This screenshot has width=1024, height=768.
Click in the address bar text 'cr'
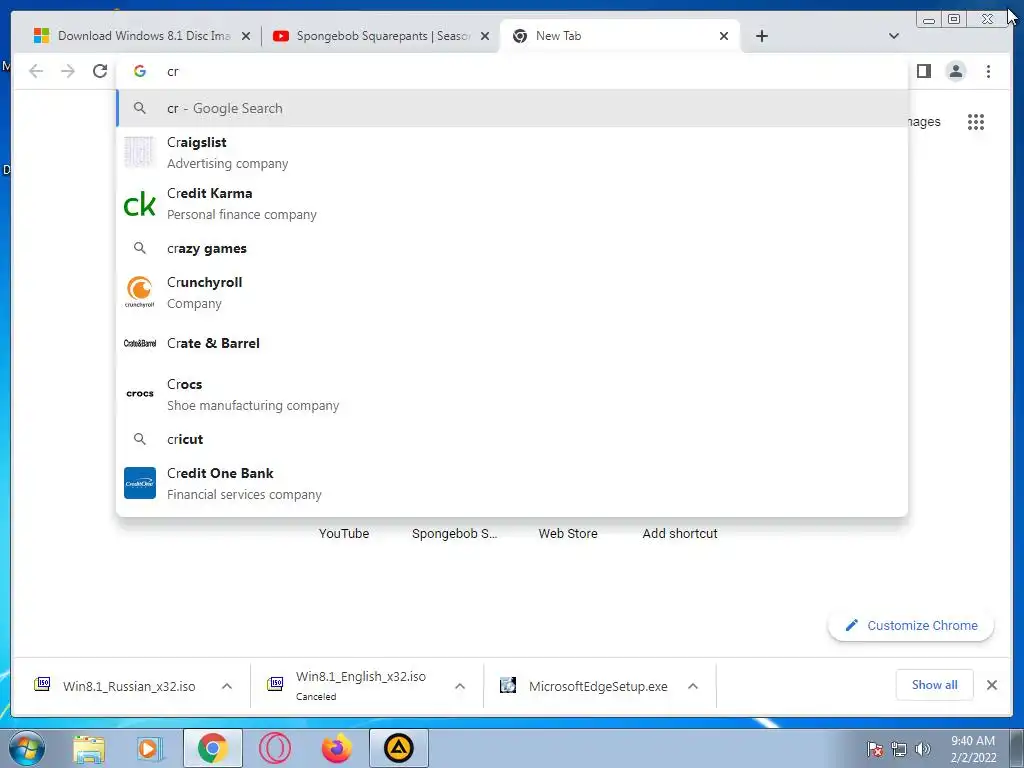173,72
